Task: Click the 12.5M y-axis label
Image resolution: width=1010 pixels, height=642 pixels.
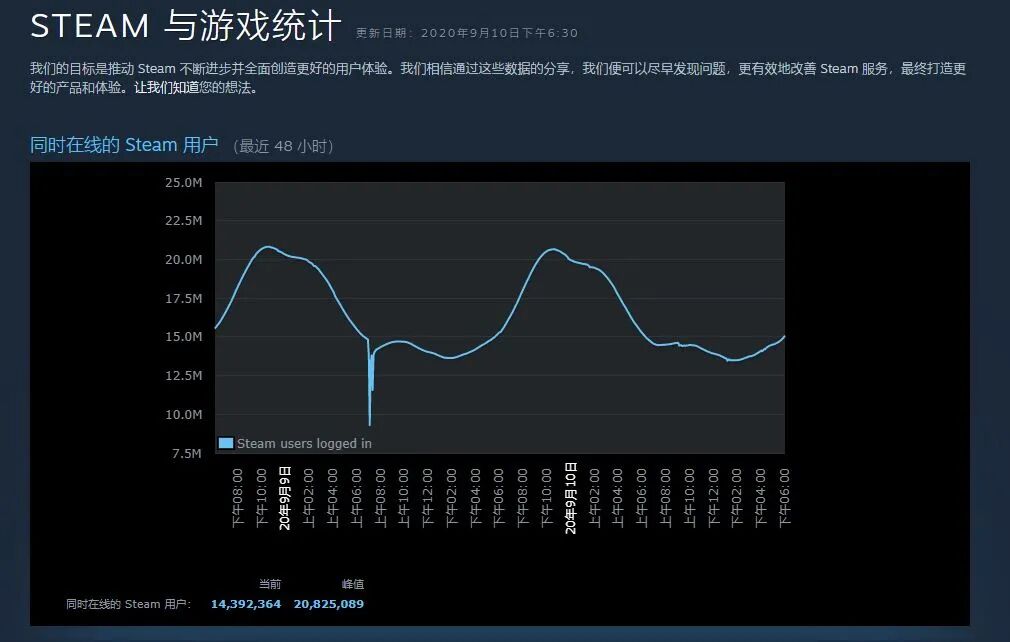Action: click(184, 375)
